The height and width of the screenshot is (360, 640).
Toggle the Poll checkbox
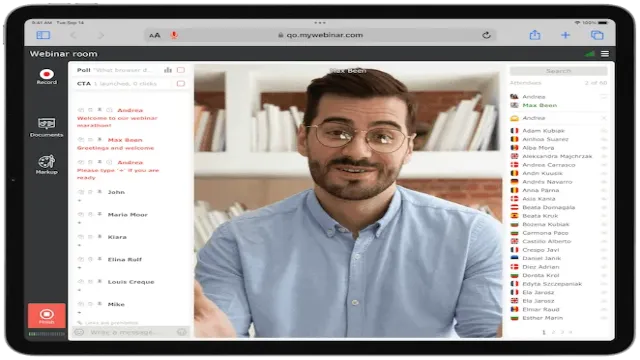[181, 70]
